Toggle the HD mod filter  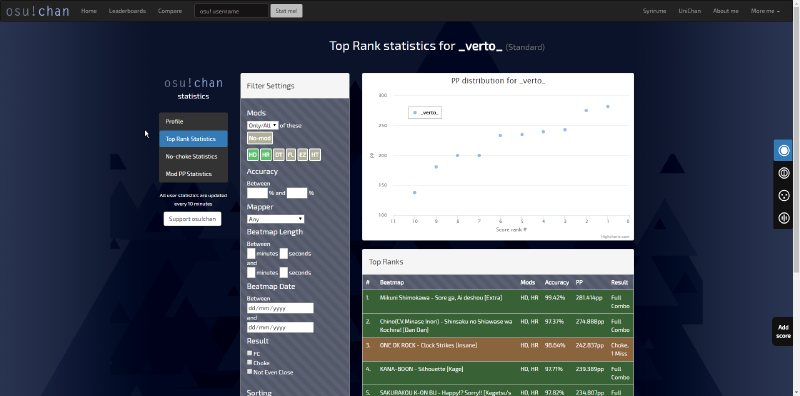253,155
